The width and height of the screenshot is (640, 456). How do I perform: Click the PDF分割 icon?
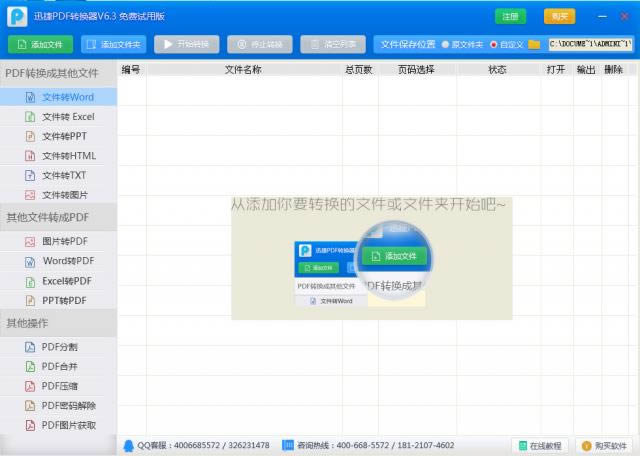[30, 347]
